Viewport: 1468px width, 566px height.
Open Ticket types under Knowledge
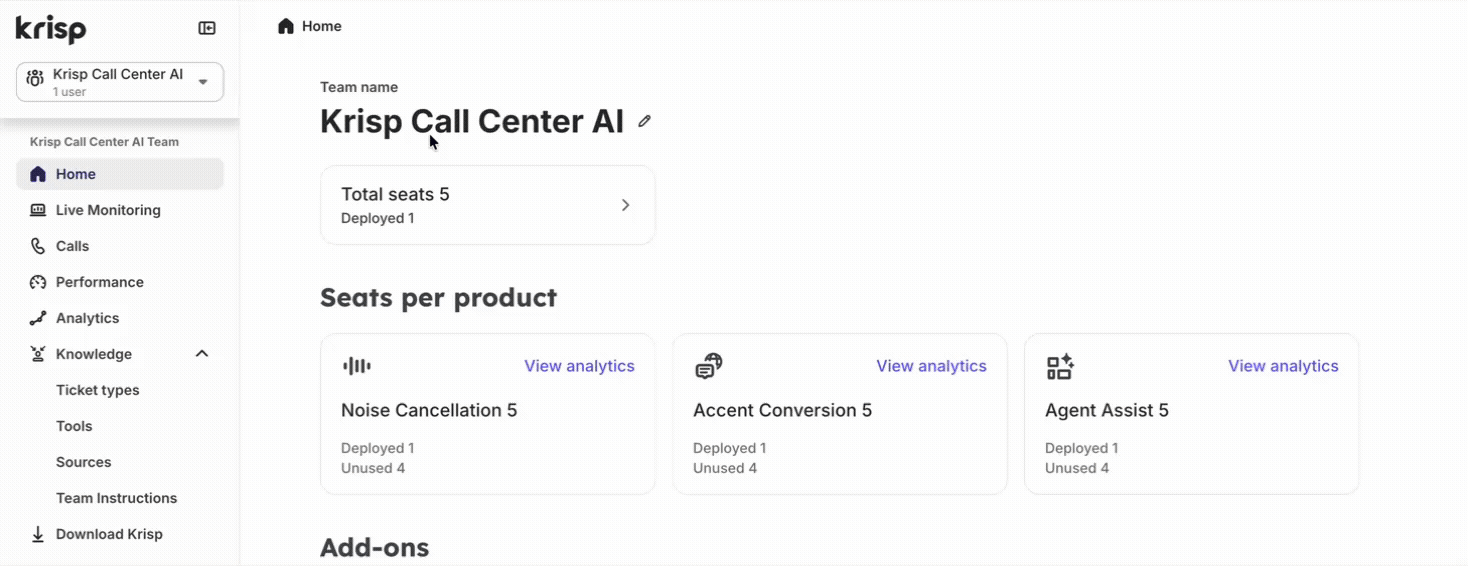(97, 390)
